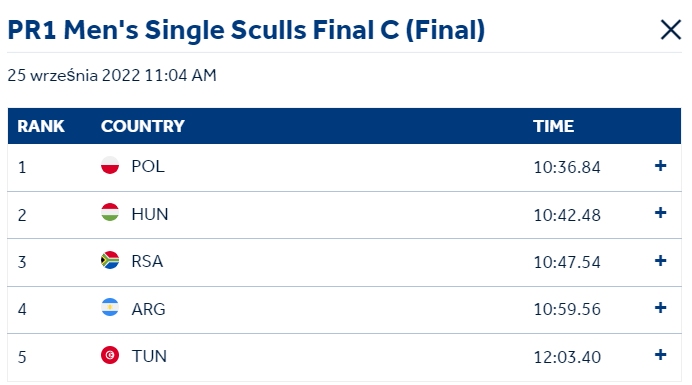Expand the POL result row details
This screenshot has height=385, width=692.
[x=660, y=166]
